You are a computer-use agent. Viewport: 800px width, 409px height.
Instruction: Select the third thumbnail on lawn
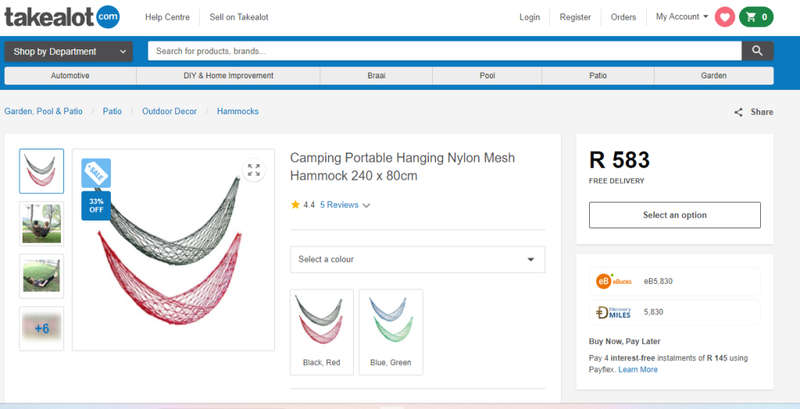[x=41, y=276]
